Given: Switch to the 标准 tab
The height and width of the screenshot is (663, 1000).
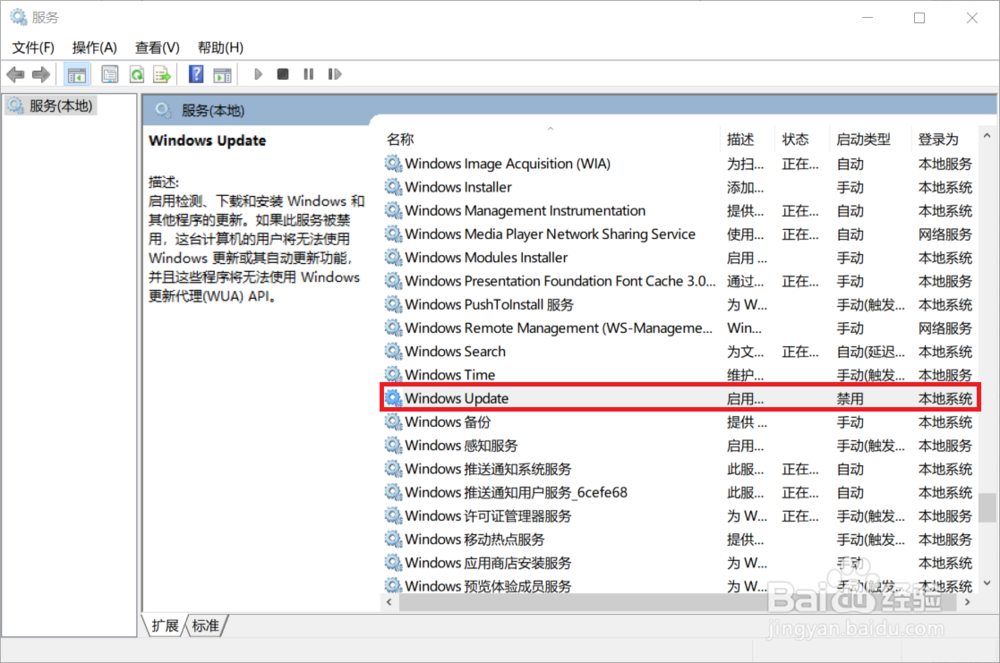Looking at the screenshot, I should tap(205, 625).
